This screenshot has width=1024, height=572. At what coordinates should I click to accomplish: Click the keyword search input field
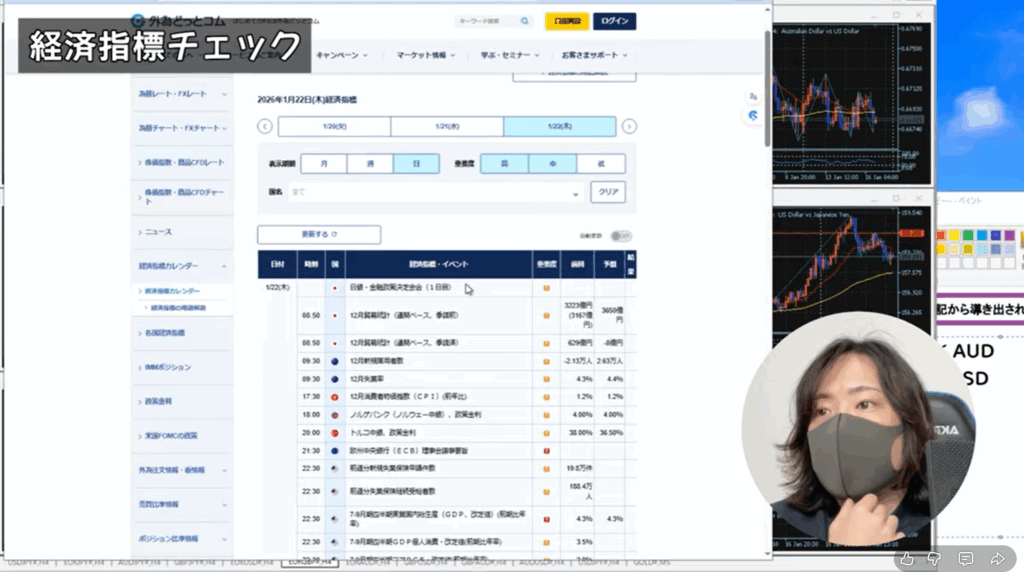tap(485, 21)
